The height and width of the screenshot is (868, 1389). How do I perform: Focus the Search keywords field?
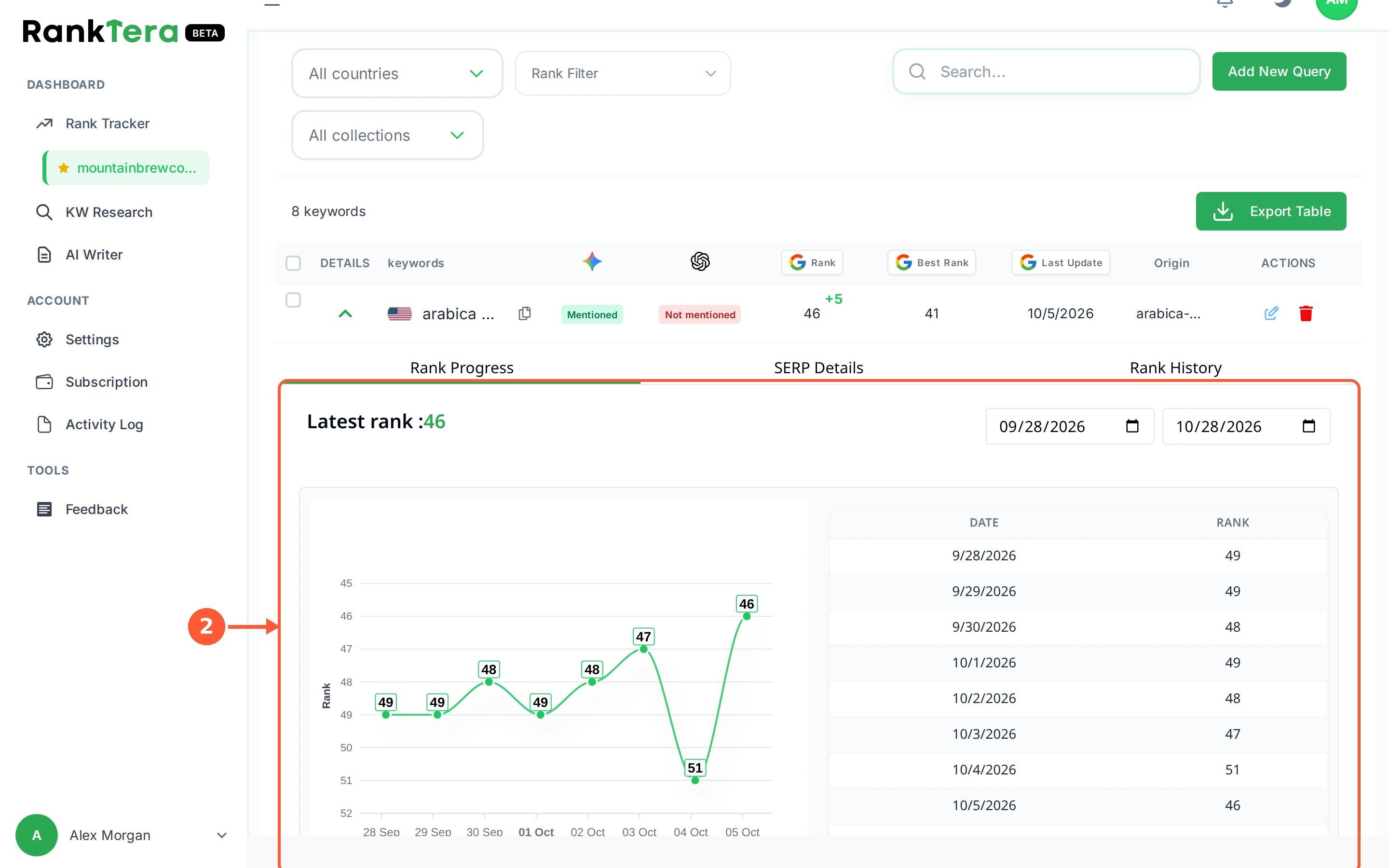click(x=1046, y=72)
